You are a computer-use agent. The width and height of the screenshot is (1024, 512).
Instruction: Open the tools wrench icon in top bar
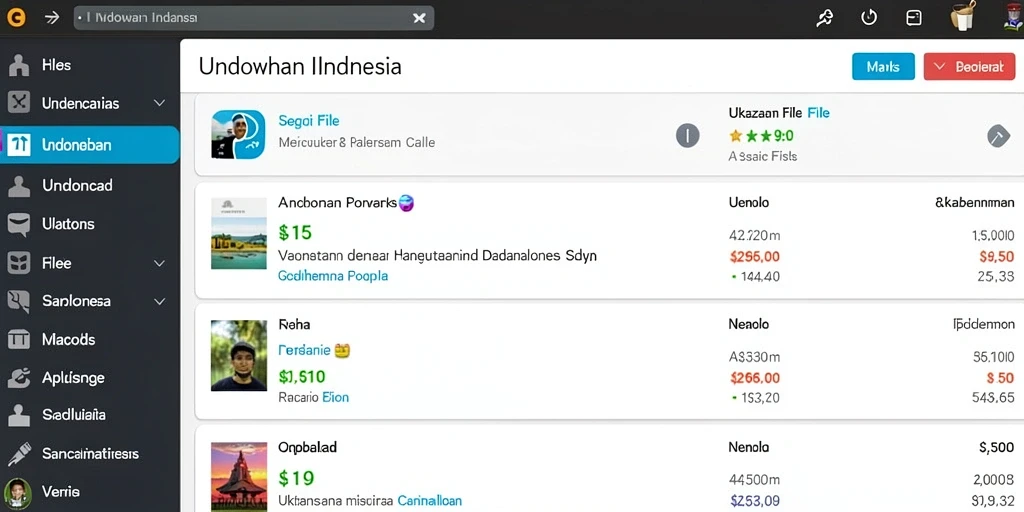825,18
